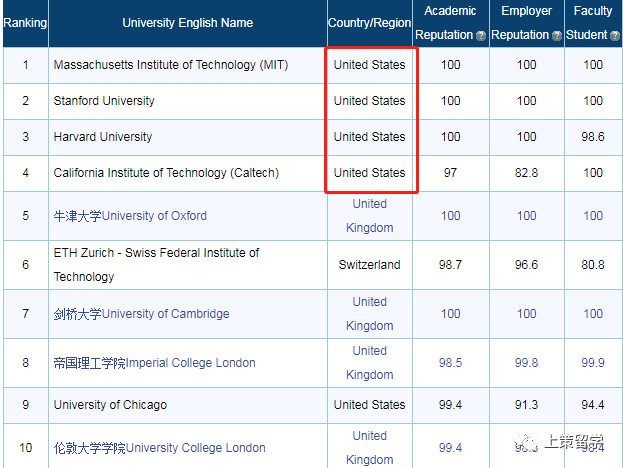Click the University English Name header
The width and height of the screenshot is (623, 468).
pyautogui.click(x=188, y=23)
